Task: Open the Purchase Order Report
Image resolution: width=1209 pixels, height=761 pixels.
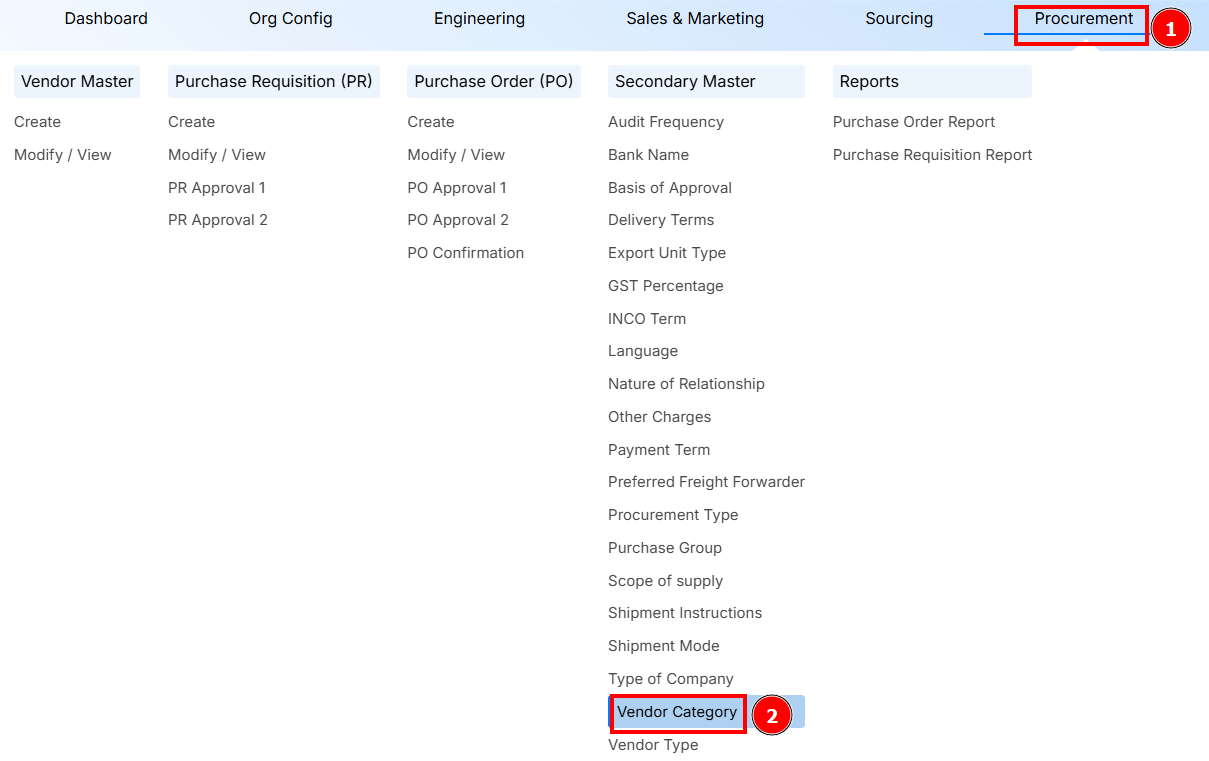Action: point(913,121)
